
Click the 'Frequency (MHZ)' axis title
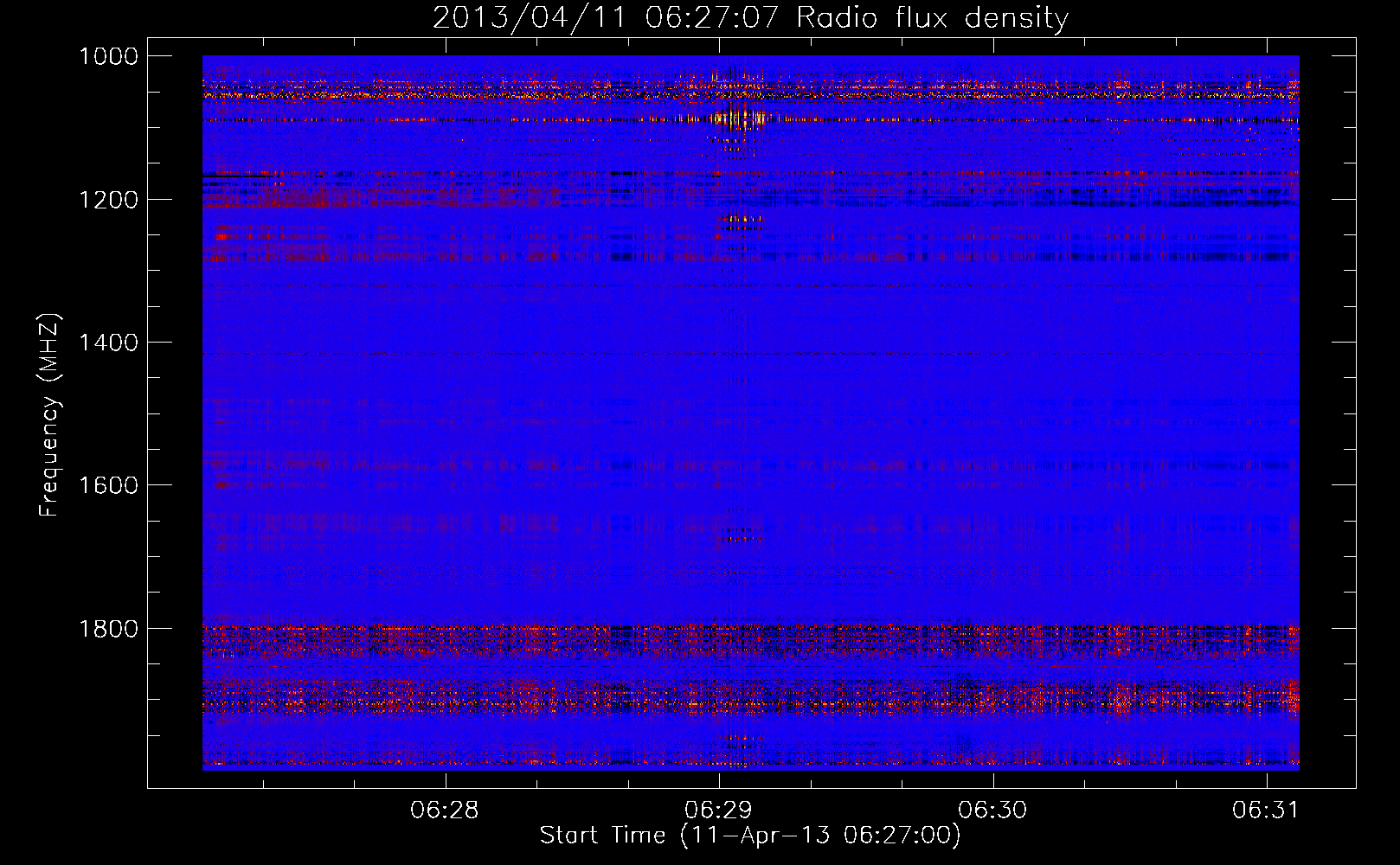[50, 415]
